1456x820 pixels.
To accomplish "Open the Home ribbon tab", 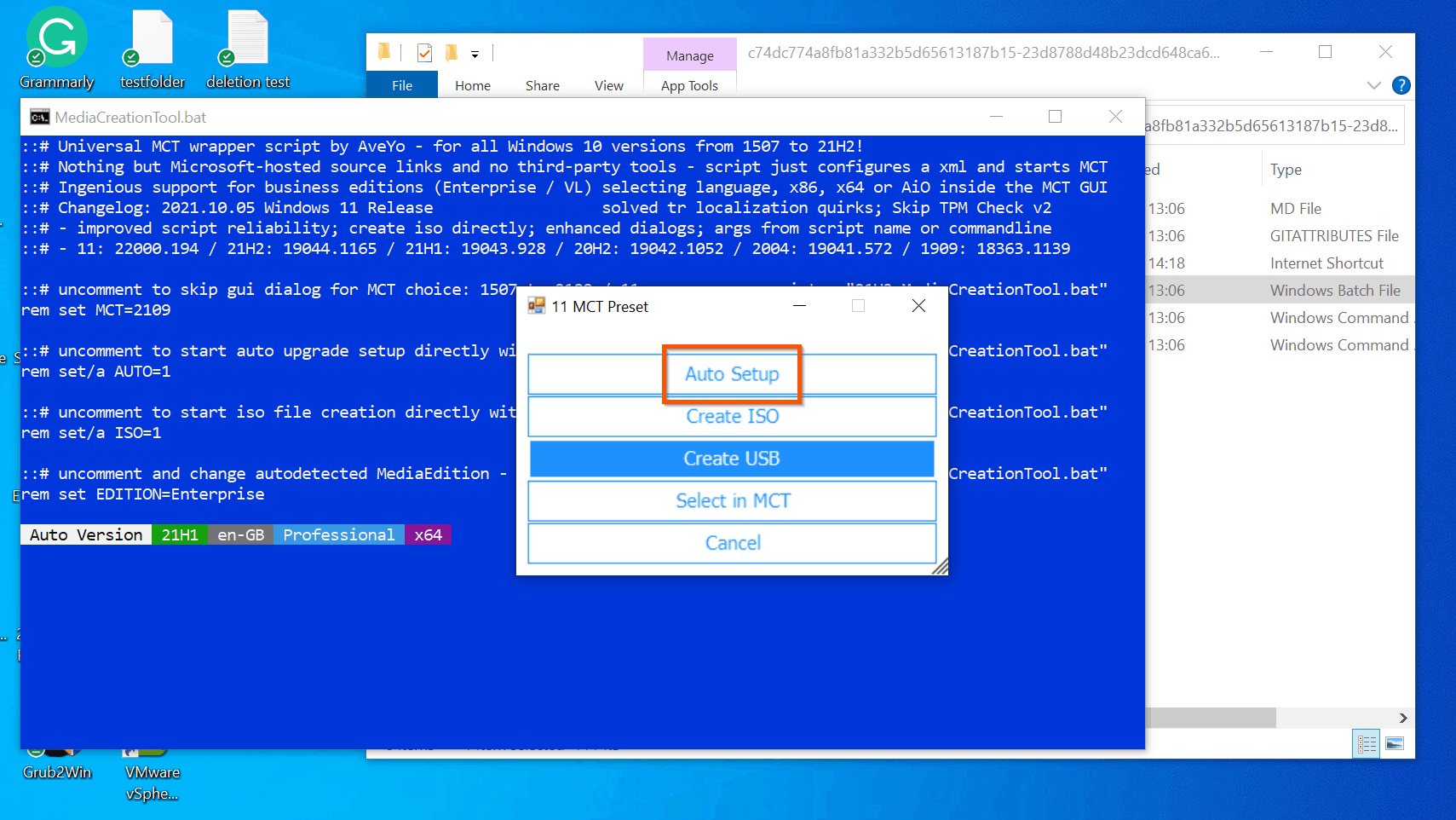I will point(473,85).
